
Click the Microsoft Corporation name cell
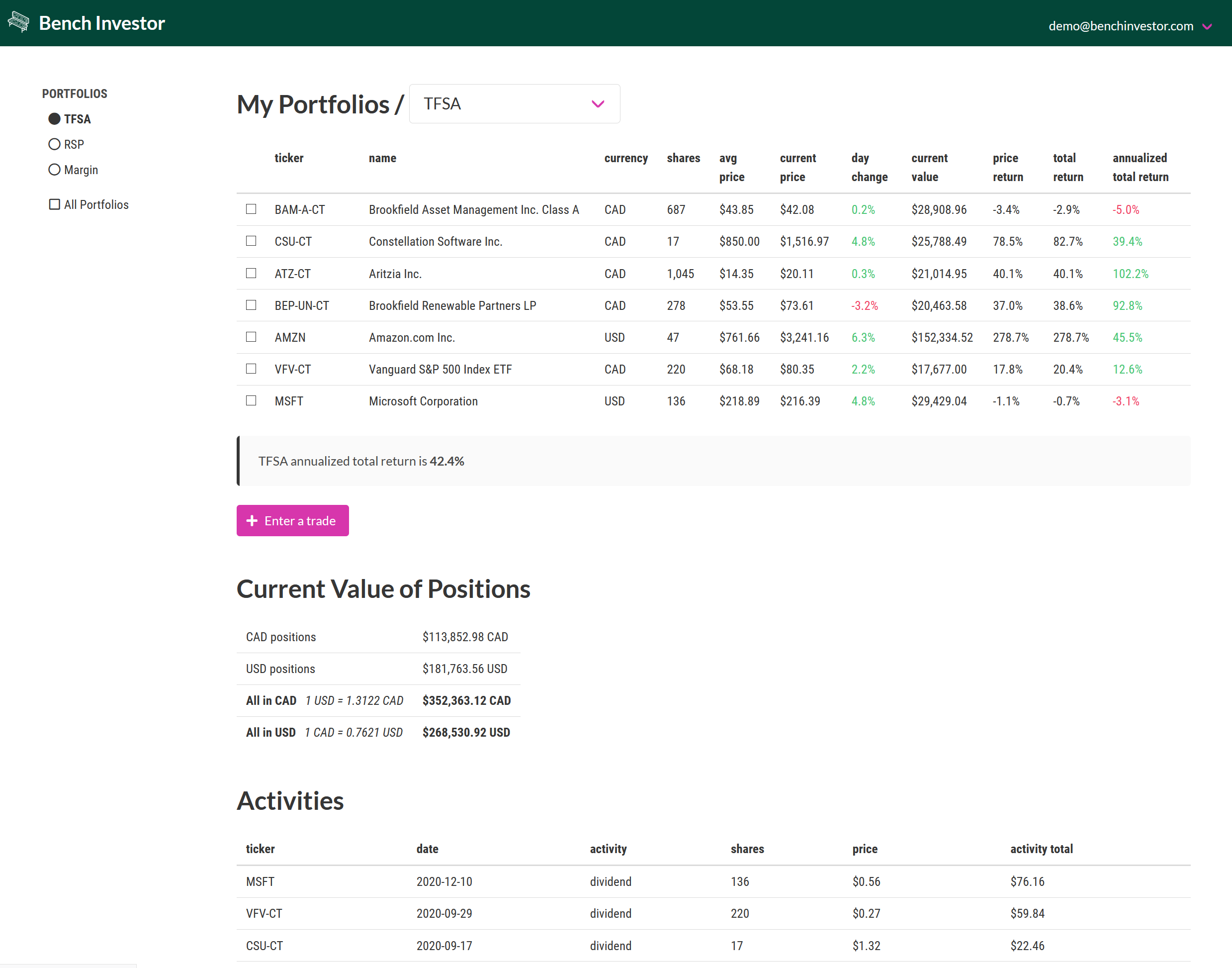pyautogui.click(x=423, y=401)
